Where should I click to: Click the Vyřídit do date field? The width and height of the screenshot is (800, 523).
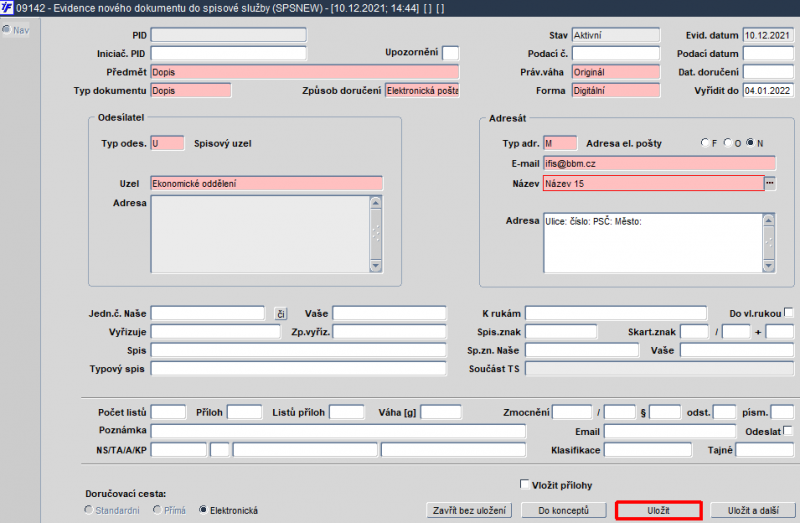[768, 90]
